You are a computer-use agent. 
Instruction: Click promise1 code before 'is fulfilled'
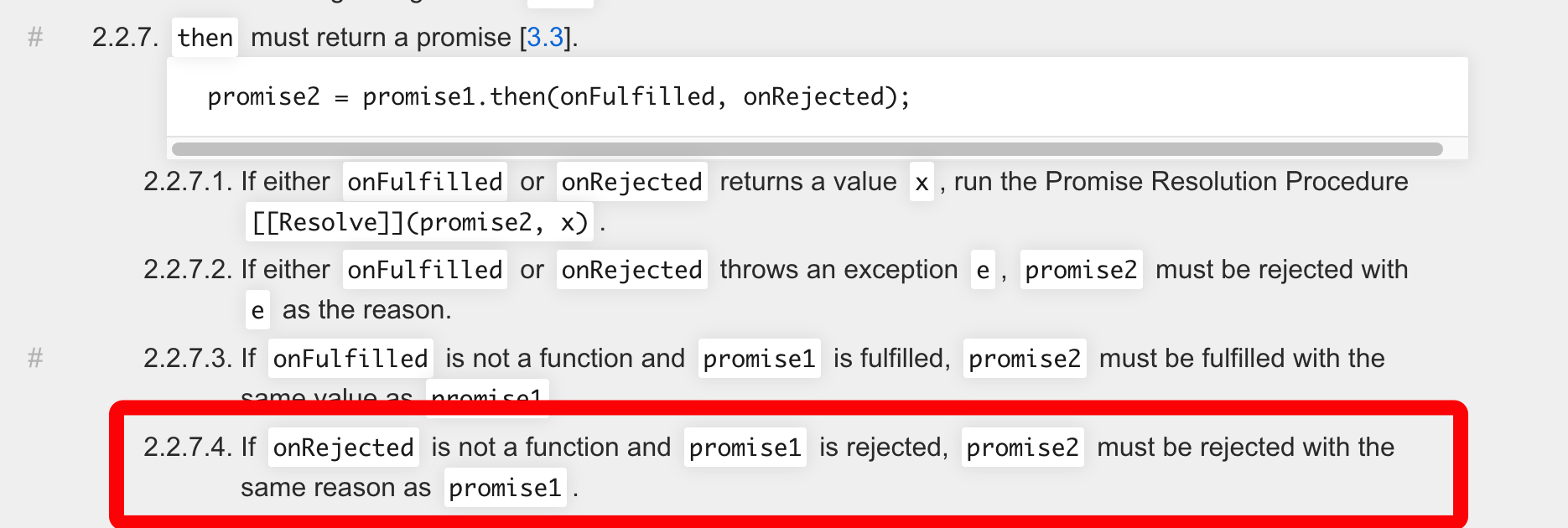coord(759,359)
